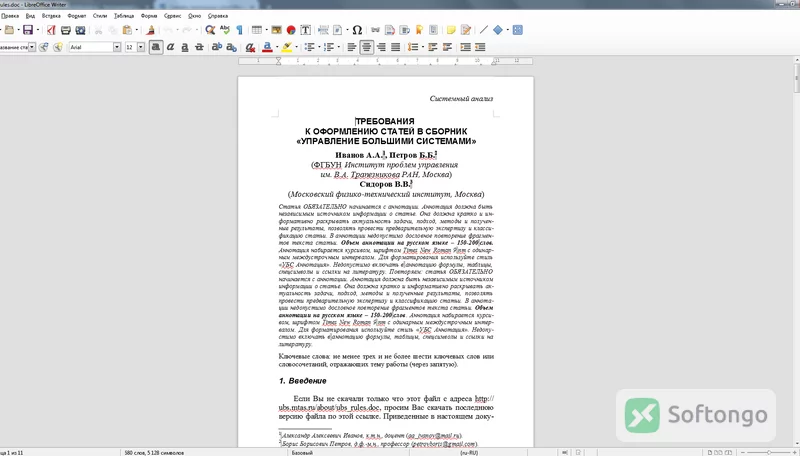The height and width of the screenshot is (456, 800).
Task: Toggle center alignment
Action: click(366, 47)
